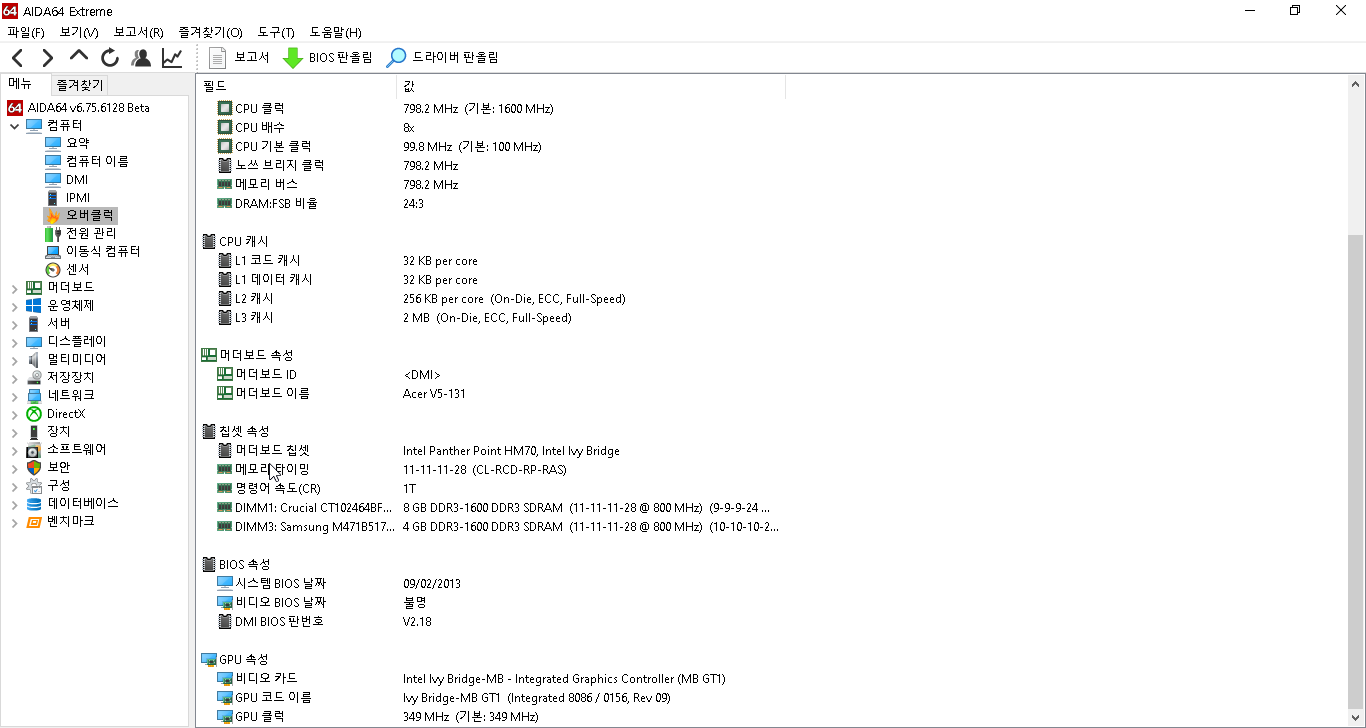
Task: Expand the 데이터베이스 tree node
Action: [14, 504]
